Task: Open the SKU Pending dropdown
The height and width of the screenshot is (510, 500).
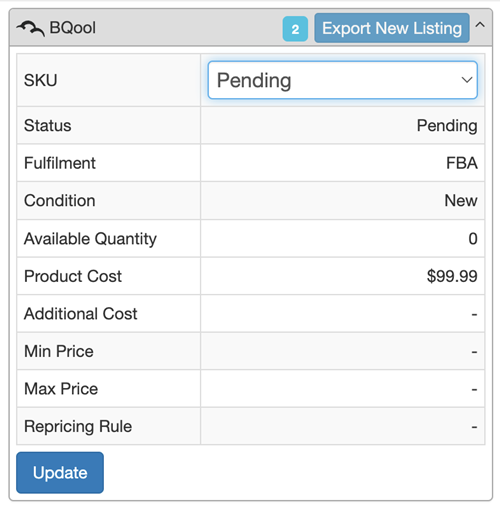Action: [342, 80]
